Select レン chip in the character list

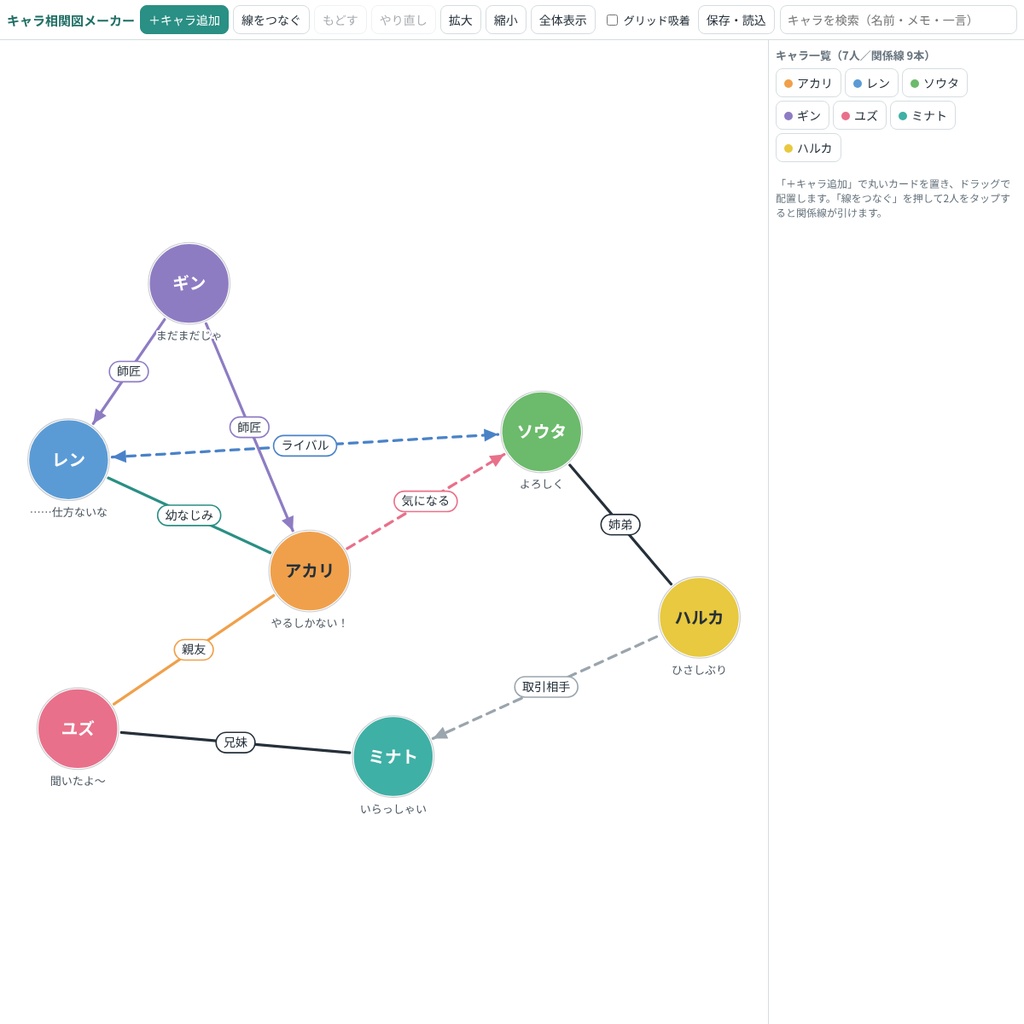coord(871,83)
